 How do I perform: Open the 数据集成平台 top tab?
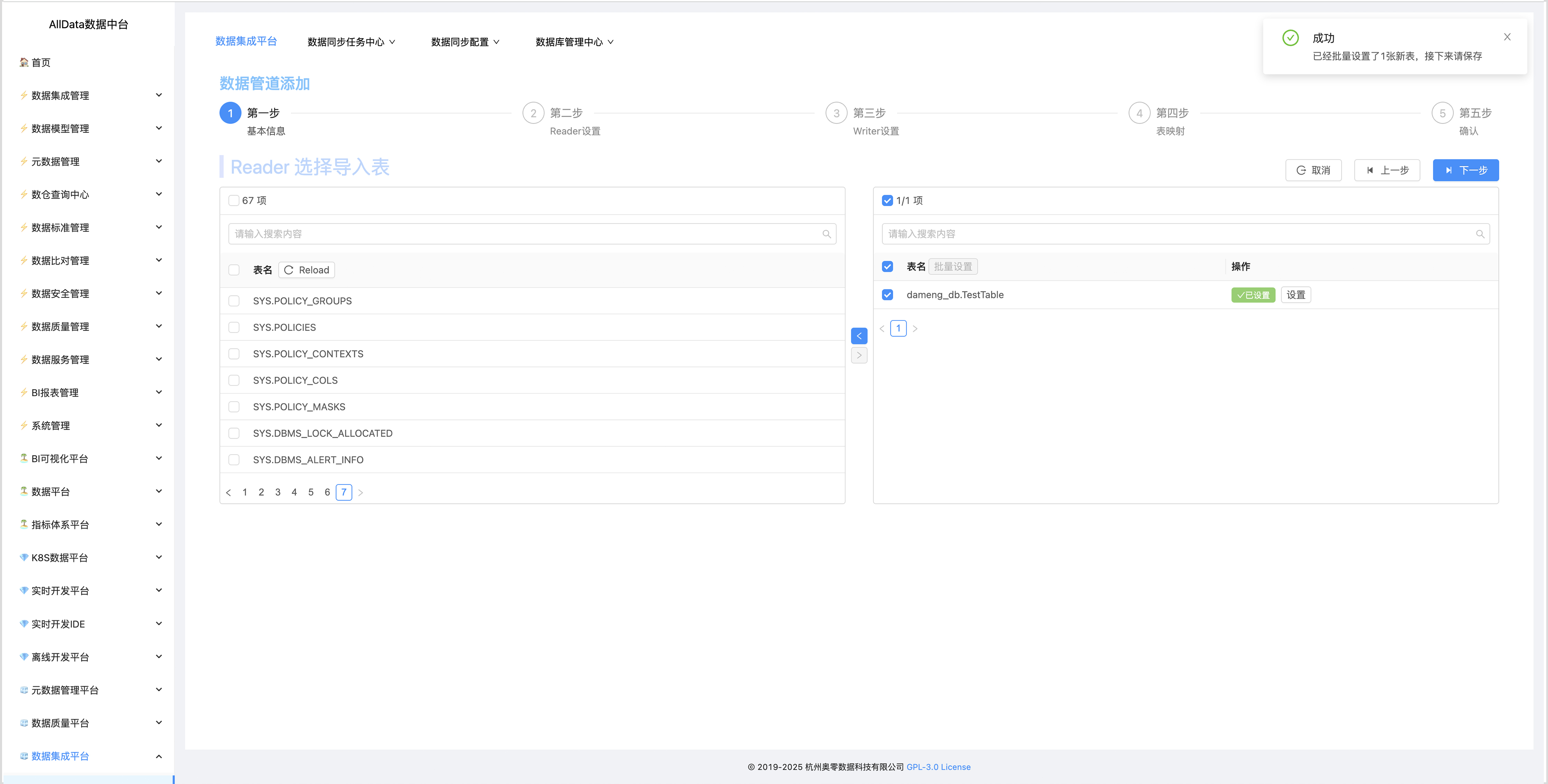[246, 41]
